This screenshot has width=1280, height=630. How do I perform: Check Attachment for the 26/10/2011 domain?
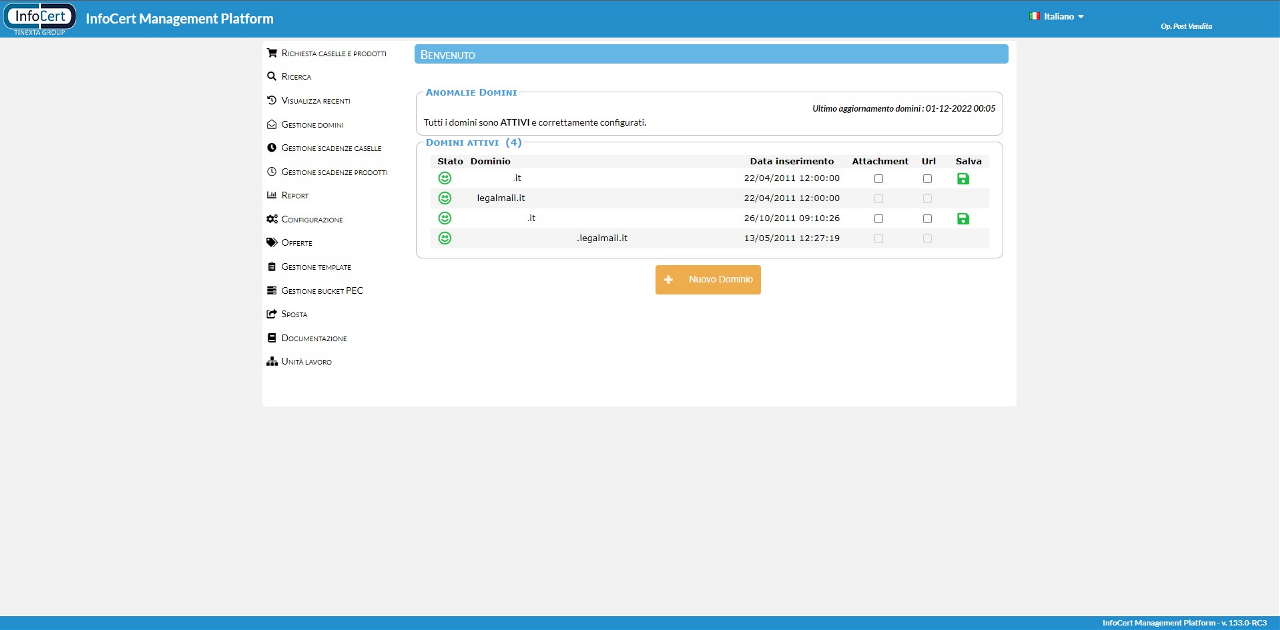(x=879, y=218)
